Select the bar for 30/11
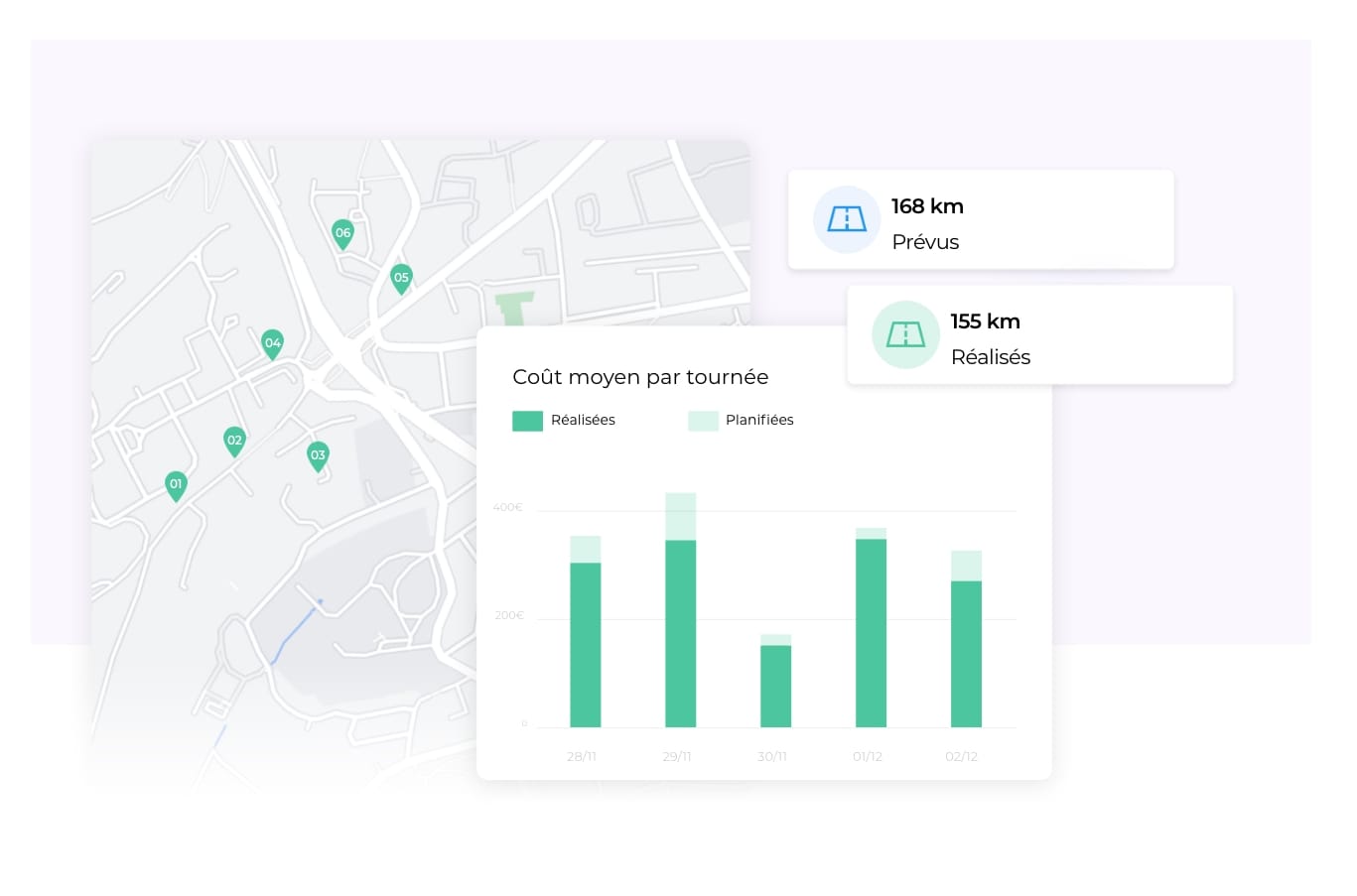Image resolution: width=1357 pixels, height=896 pixels. 776,681
